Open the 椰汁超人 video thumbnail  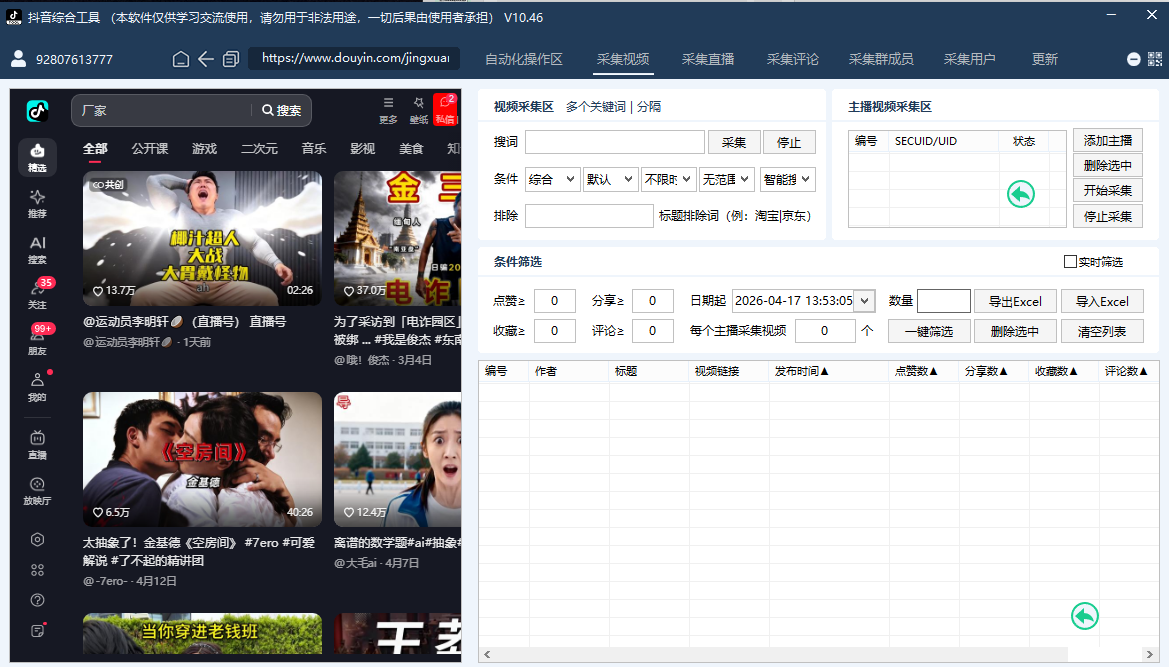click(202, 238)
